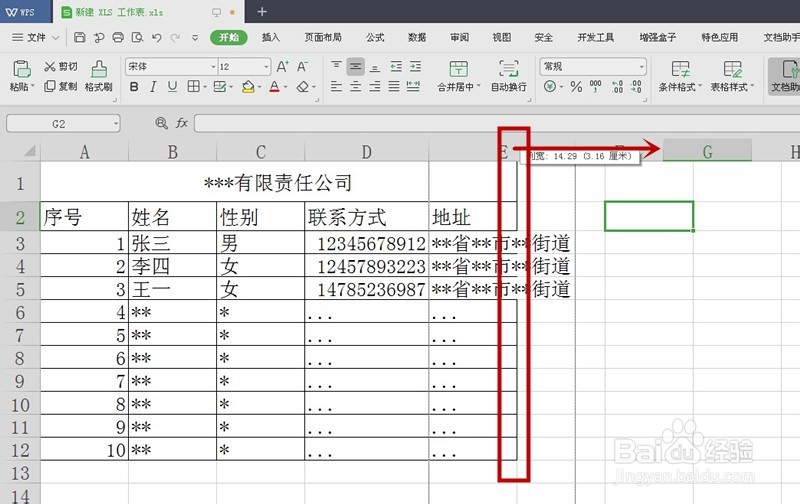Image resolution: width=800 pixels, height=504 pixels.
Task: Click the 联系方式 header cell
Action: point(366,217)
